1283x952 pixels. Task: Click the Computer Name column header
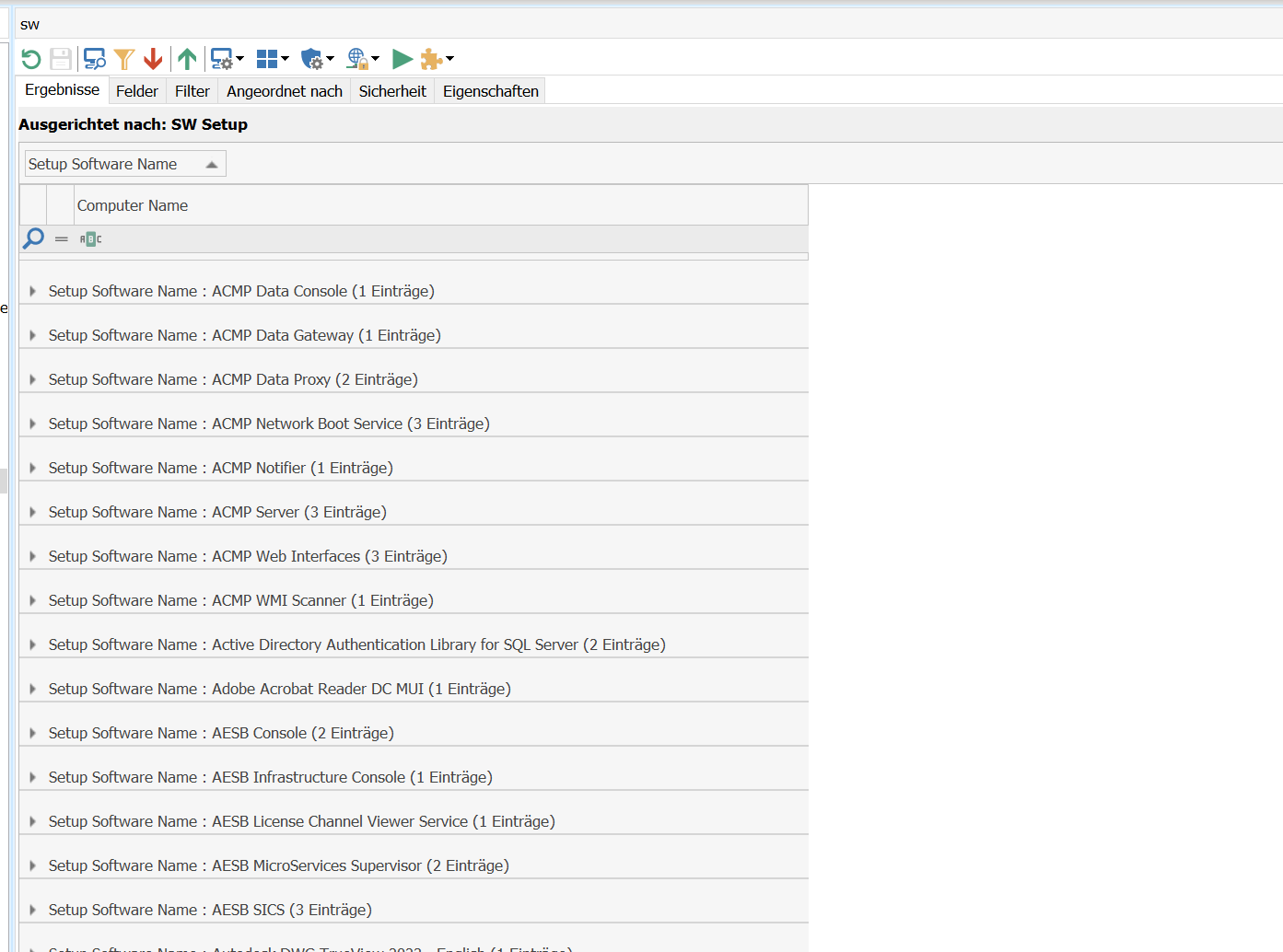pyautogui.click(x=440, y=205)
